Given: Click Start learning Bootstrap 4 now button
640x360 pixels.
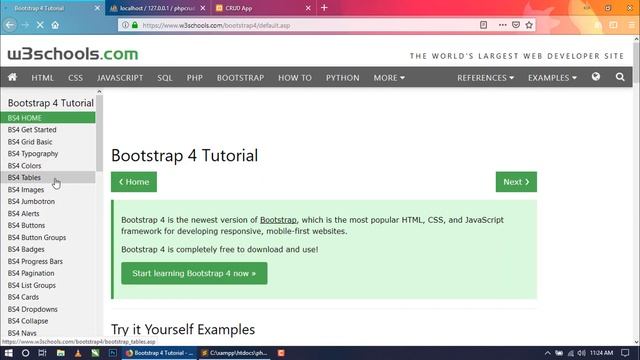Looking at the screenshot, I should click(x=194, y=273).
